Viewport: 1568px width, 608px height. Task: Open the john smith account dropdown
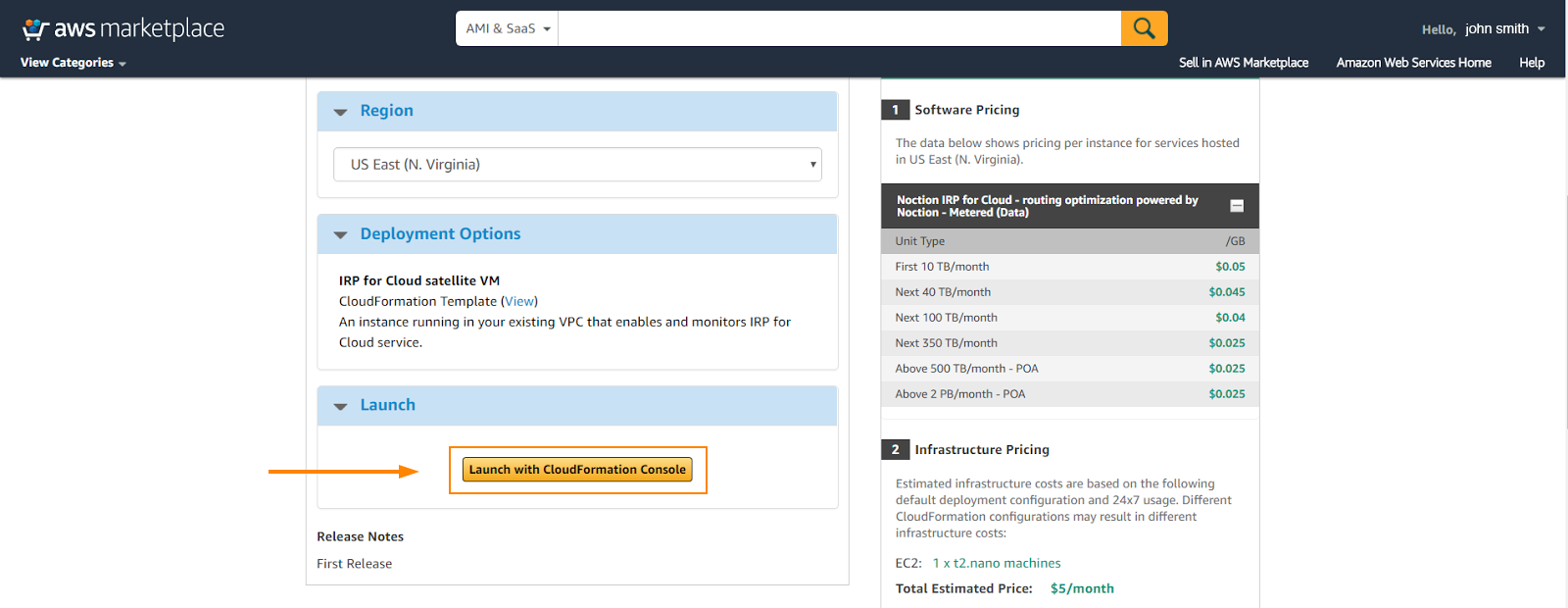pos(1504,29)
